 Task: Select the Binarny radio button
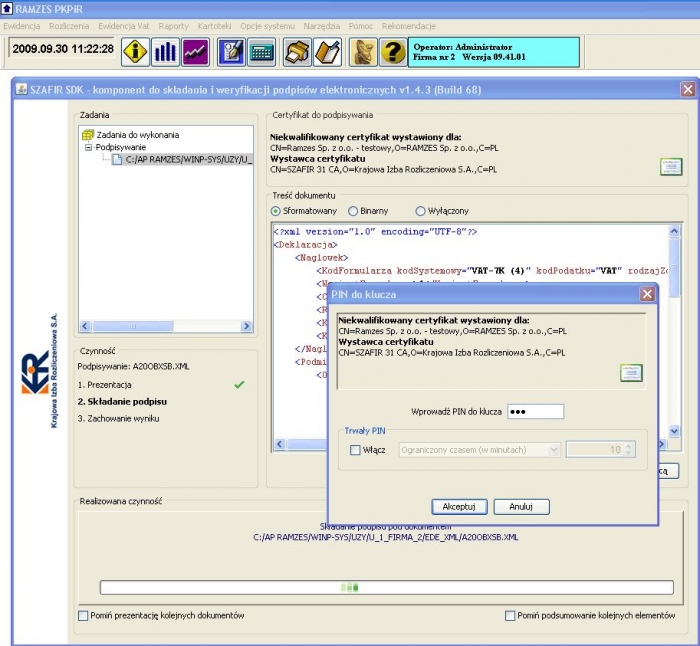point(353,211)
